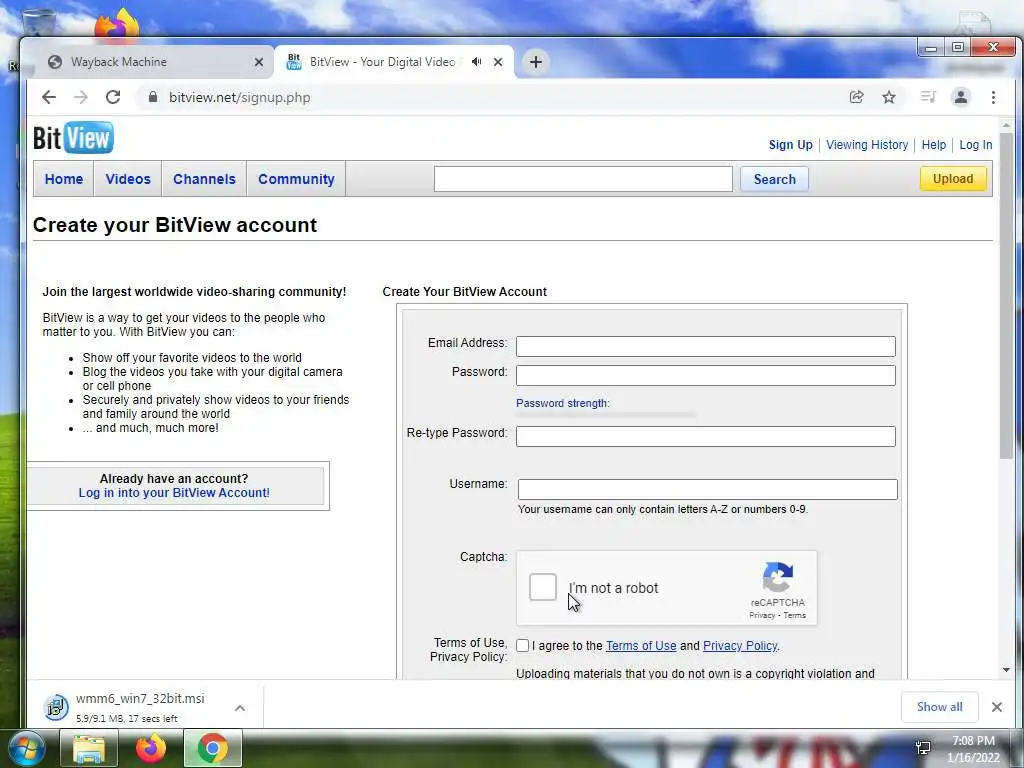Open the Channels navigation tab
The width and height of the screenshot is (1024, 768).
204,179
